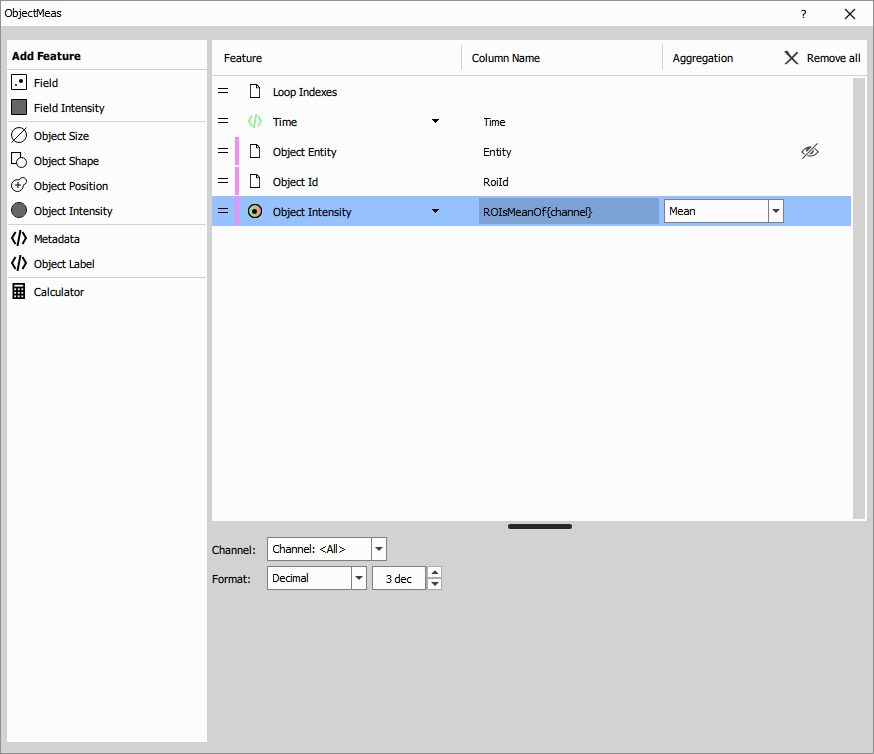Viewport: 874px width, 754px height.
Task: Toggle visibility of Object Entity row
Action: [x=810, y=152]
